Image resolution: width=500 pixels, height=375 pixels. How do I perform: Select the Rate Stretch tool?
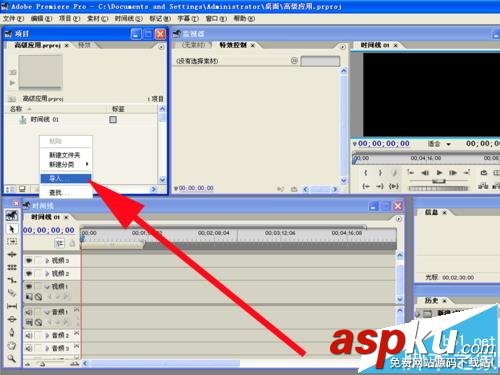coord(12,280)
